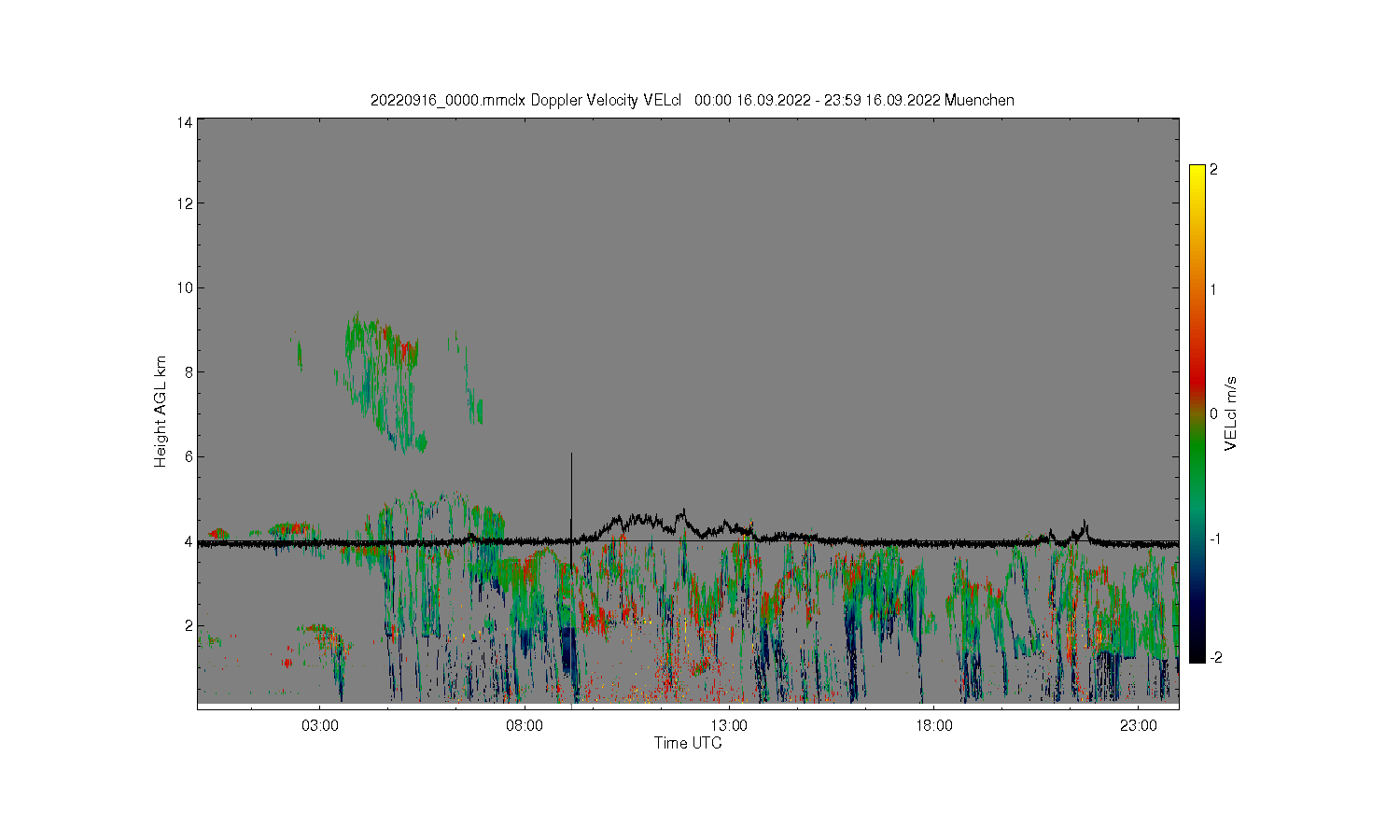Viewport: 1400px width, 840px height.
Task: Click the plot title text
Action: [x=692, y=100]
